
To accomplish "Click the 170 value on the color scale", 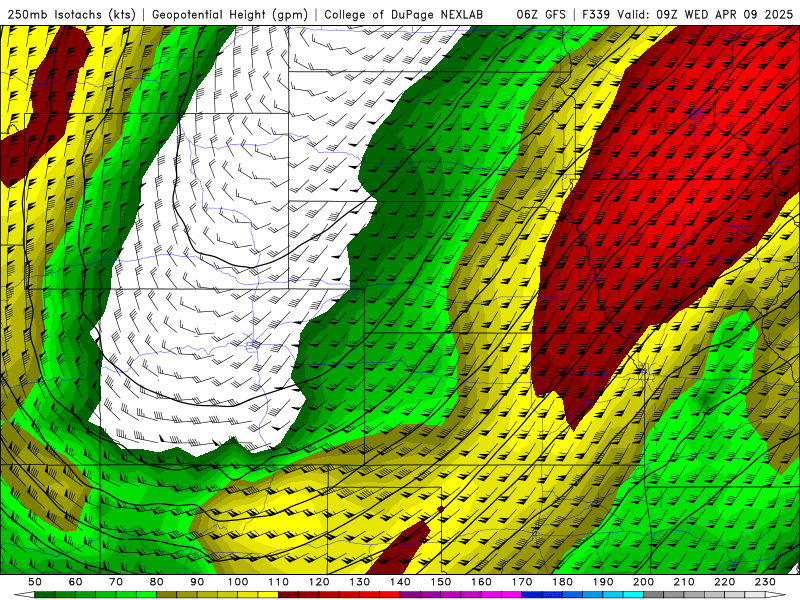I will [x=522, y=582].
